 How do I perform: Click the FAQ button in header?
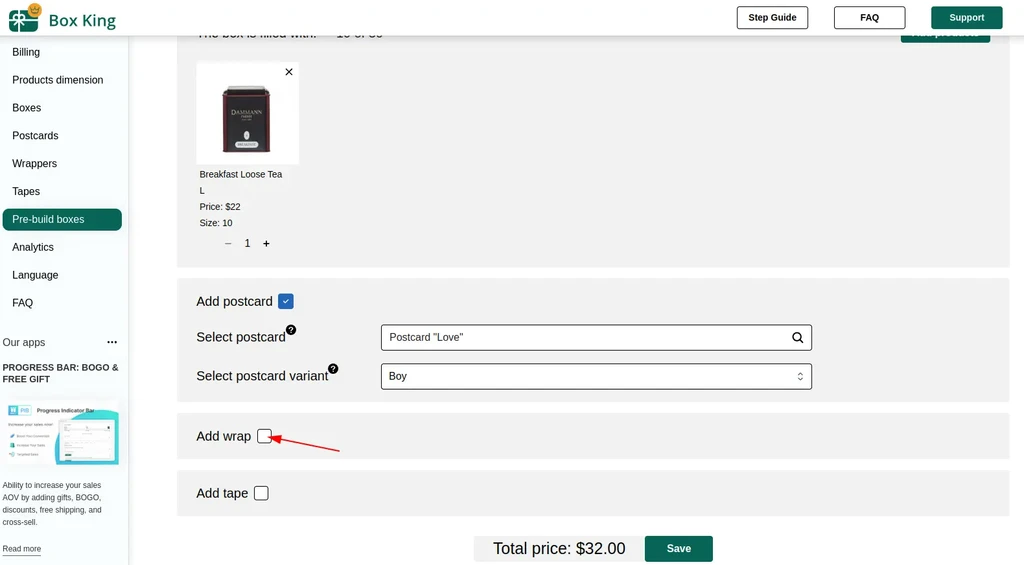pos(869,18)
